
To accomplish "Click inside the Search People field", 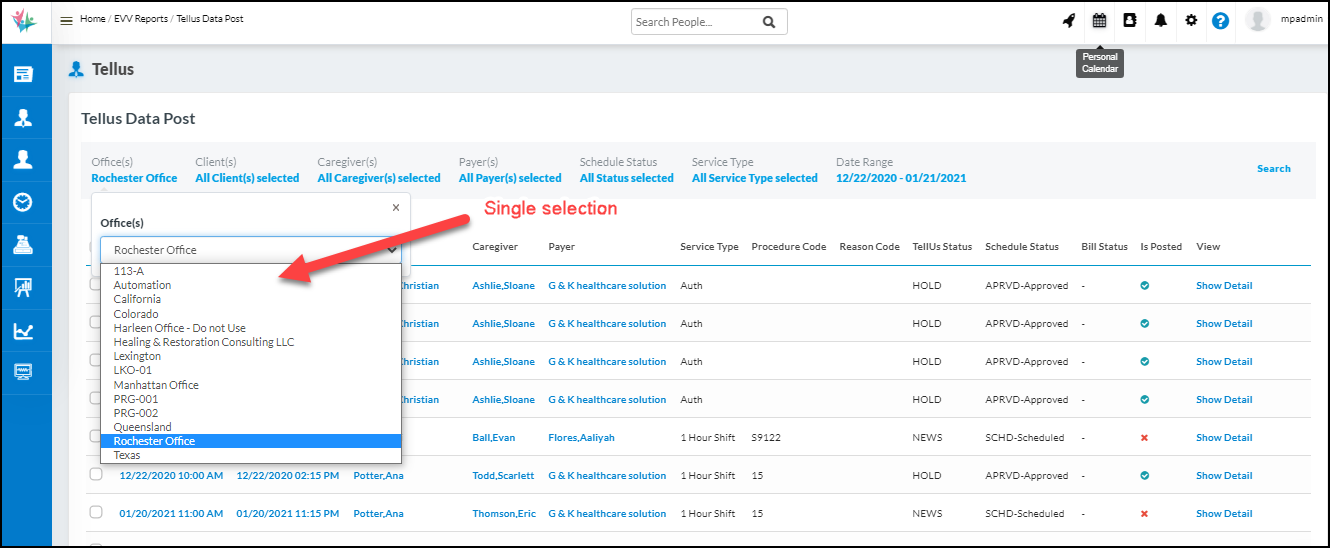I will pyautogui.click(x=695, y=22).
